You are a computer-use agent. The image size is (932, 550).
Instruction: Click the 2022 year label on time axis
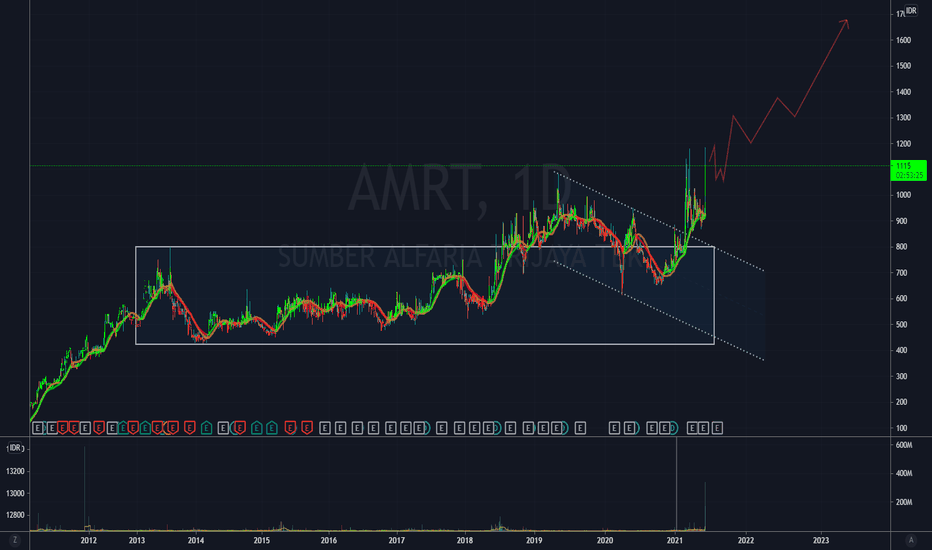(746, 540)
